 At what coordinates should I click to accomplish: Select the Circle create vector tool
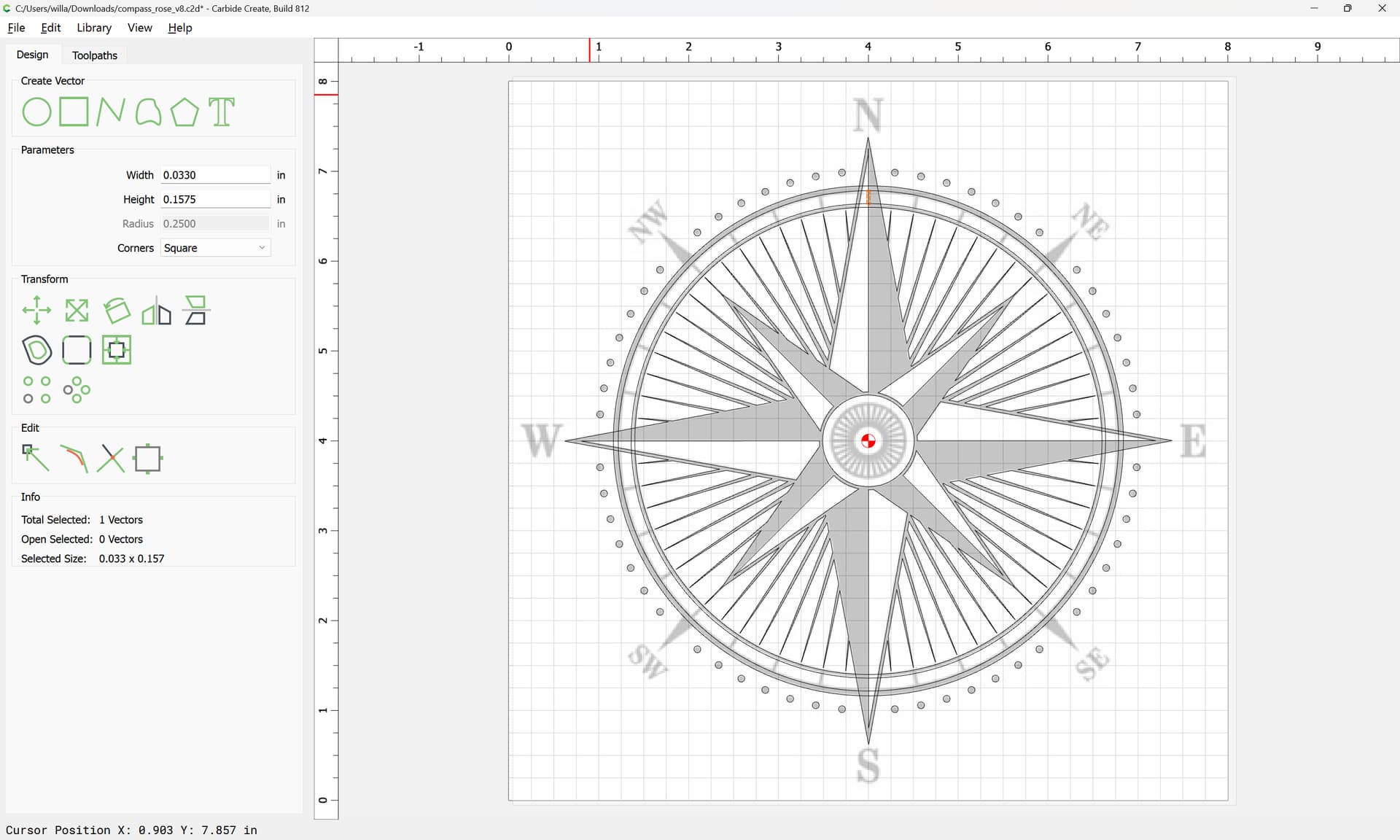[36, 112]
